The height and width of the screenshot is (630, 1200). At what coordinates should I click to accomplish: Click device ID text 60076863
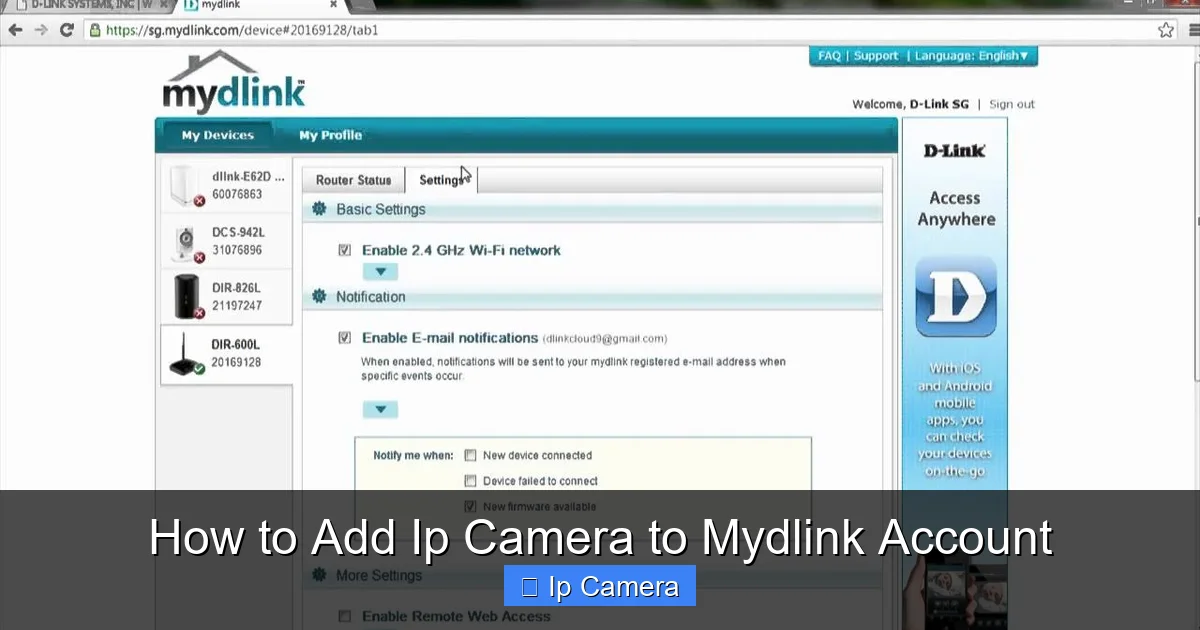[237, 194]
